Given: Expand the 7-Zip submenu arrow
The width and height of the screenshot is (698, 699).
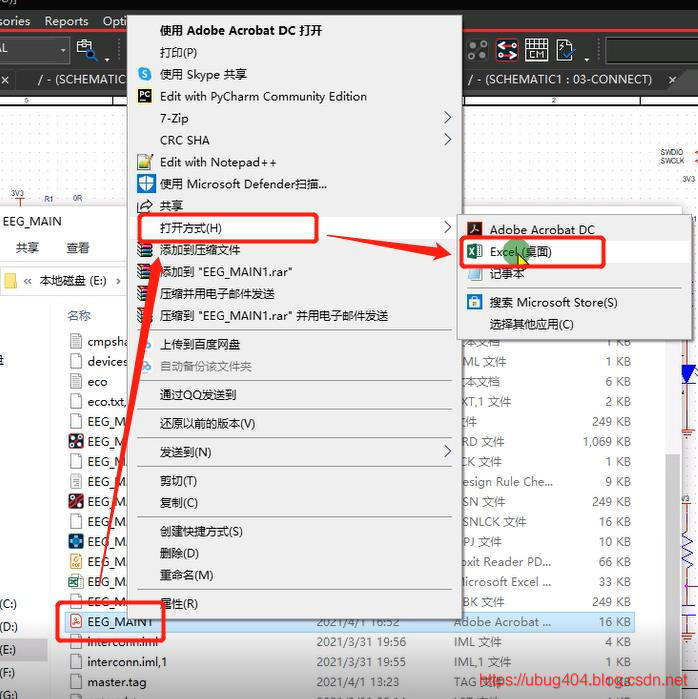Looking at the screenshot, I should tap(448, 118).
